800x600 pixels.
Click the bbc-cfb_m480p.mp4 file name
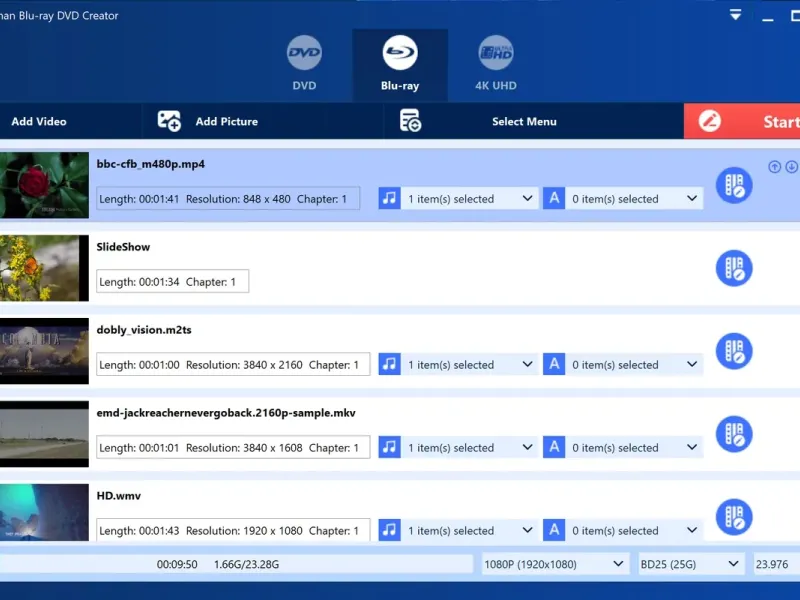click(151, 164)
